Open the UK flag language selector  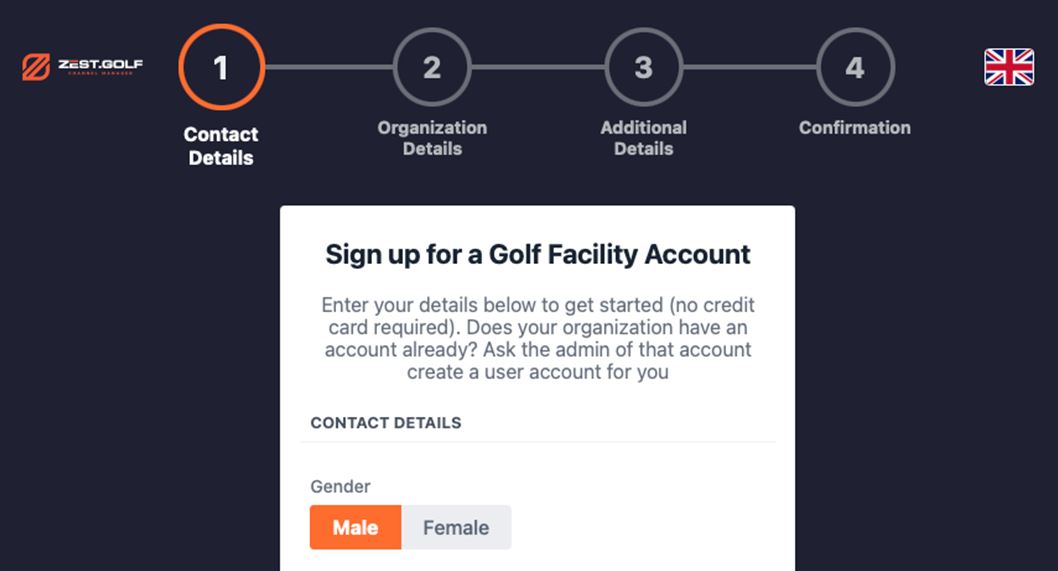[x=1008, y=67]
